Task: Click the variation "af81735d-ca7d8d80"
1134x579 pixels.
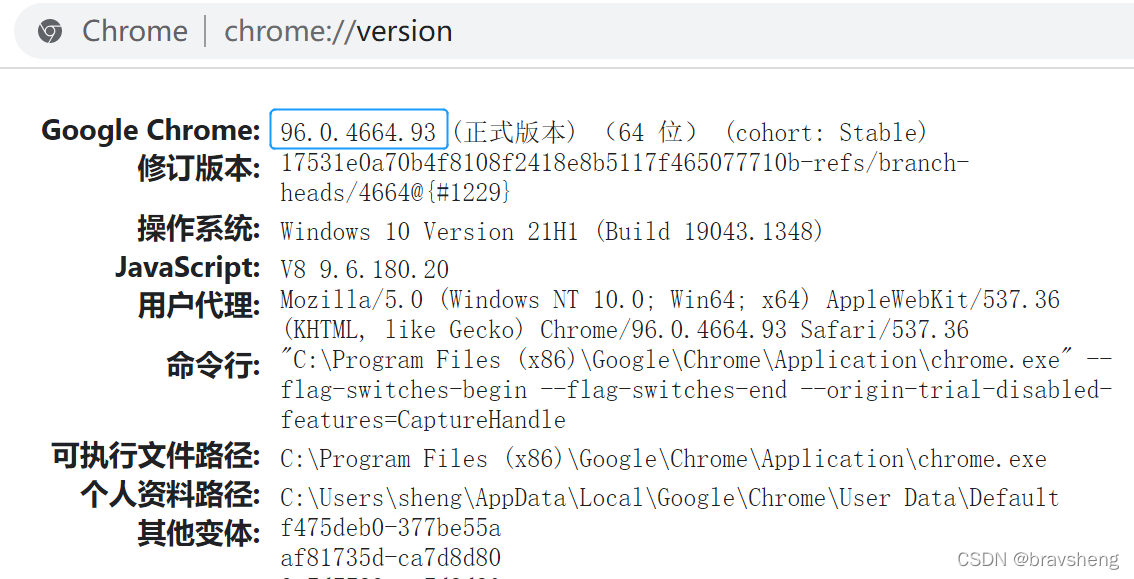Action: click(x=391, y=558)
